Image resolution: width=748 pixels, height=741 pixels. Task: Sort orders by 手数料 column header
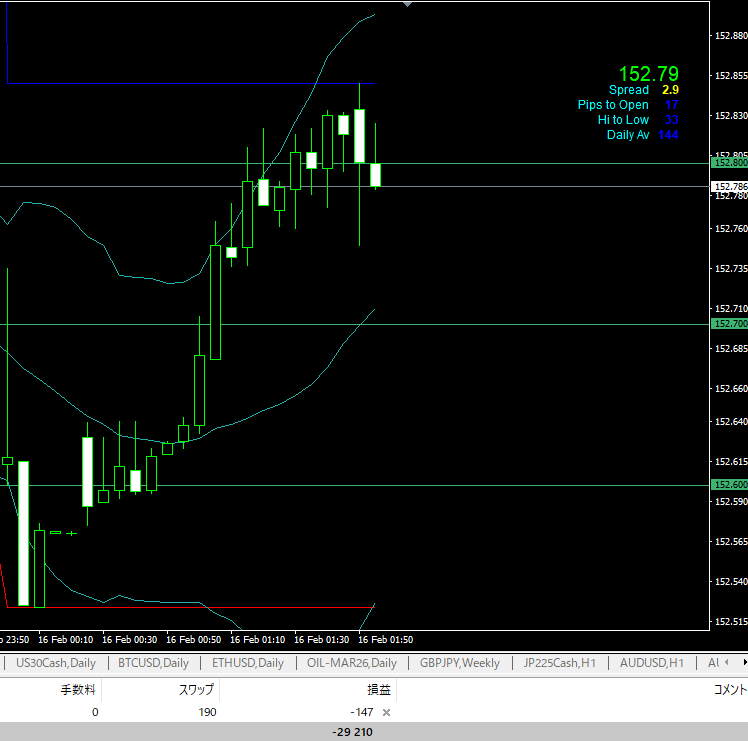(78, 689)
